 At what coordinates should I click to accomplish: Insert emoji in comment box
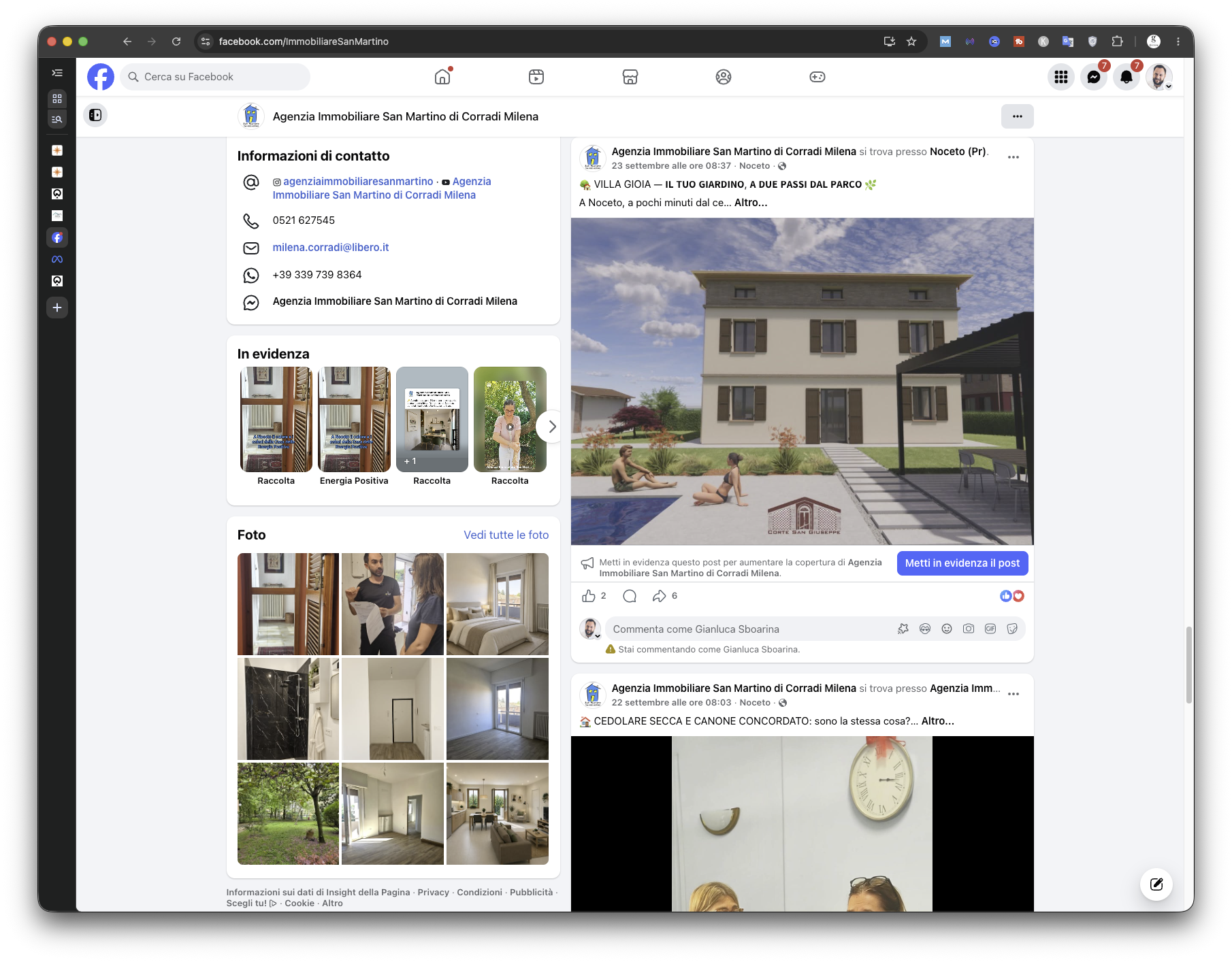click(x=947, y=629)
